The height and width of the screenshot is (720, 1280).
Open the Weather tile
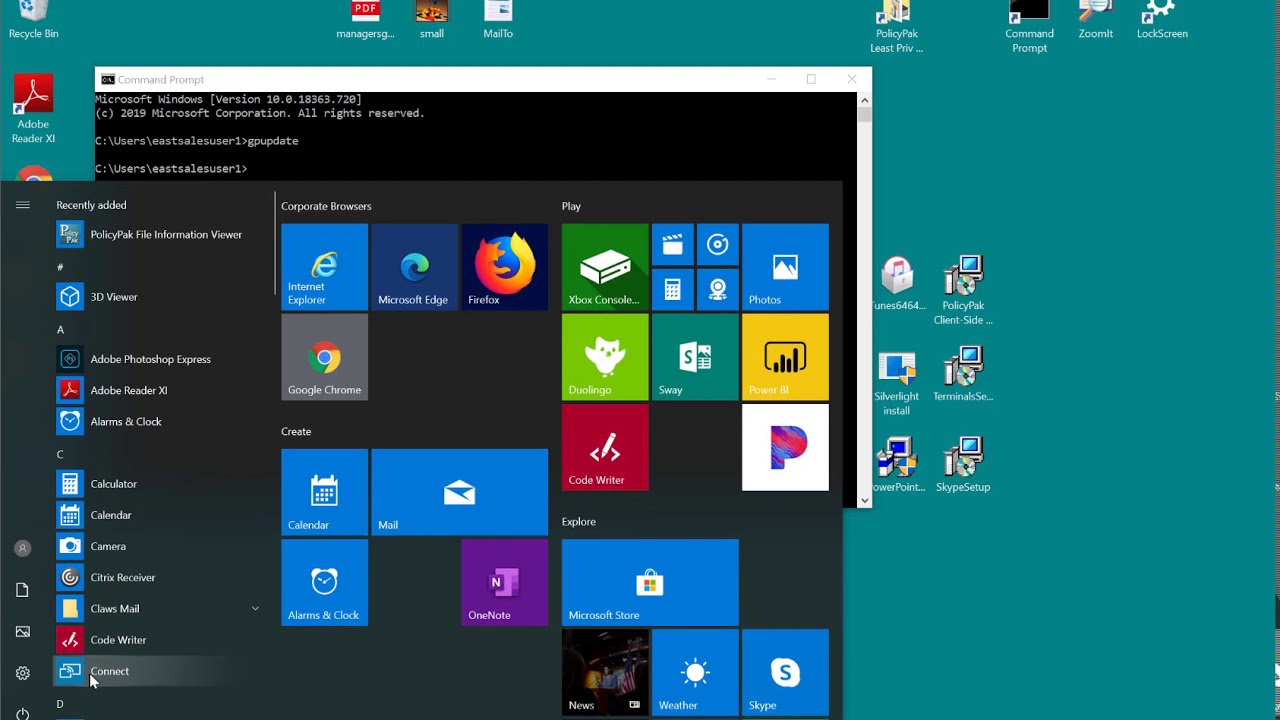click(695, 672)
